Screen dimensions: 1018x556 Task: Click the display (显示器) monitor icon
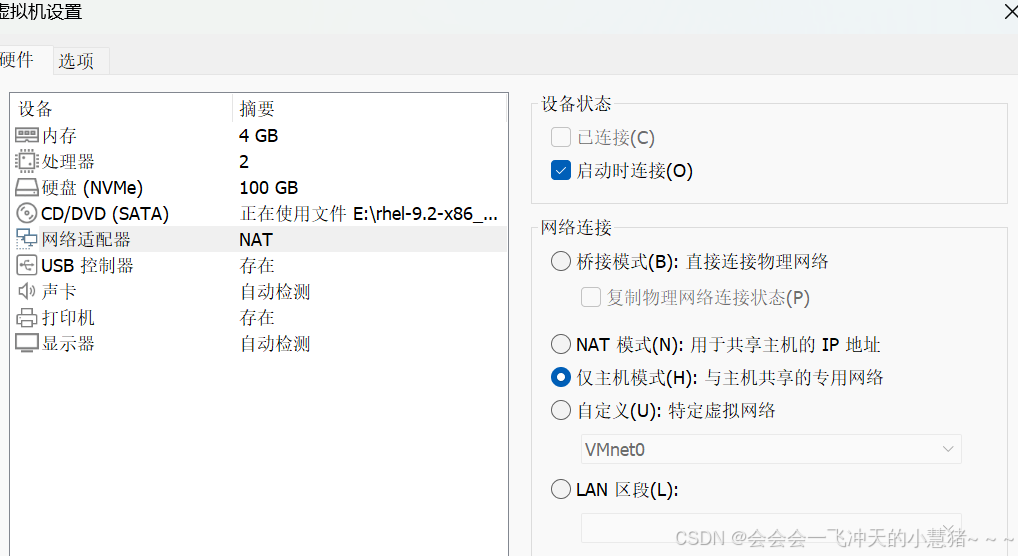[x=27, y=343]
